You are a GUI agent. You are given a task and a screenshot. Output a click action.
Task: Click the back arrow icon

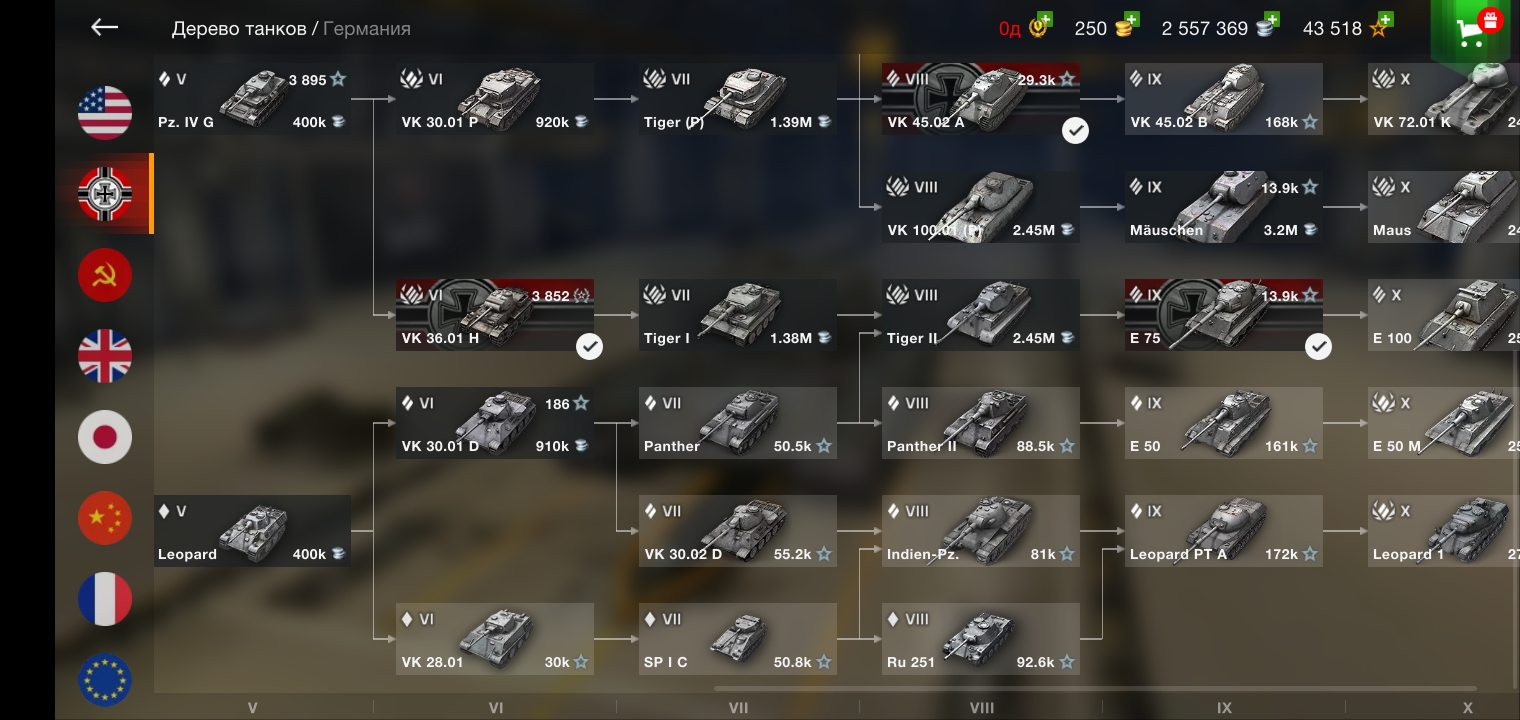(x=104, y=28)
